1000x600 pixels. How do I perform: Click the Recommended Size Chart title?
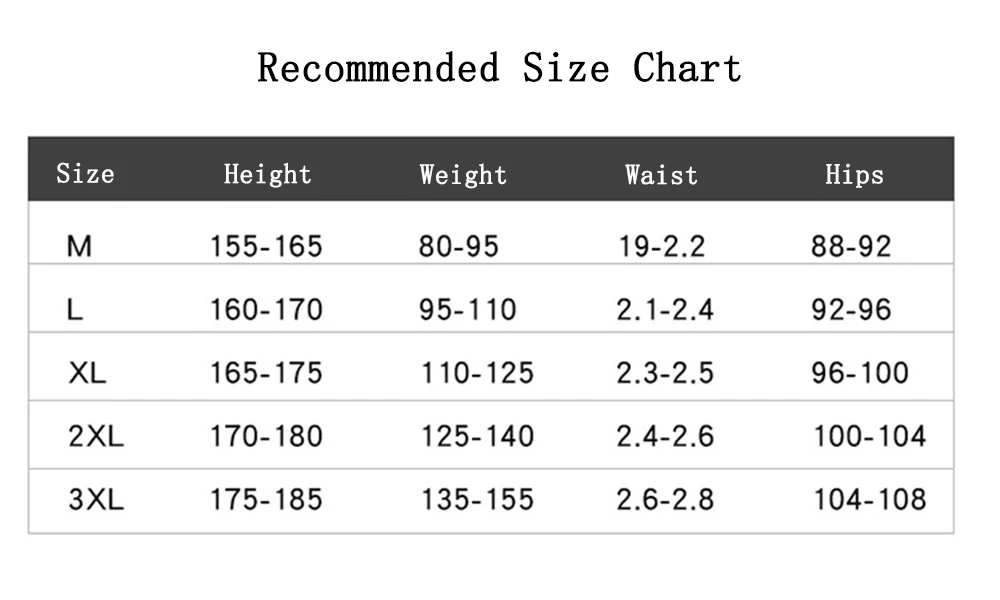click(x=499, y=68)
